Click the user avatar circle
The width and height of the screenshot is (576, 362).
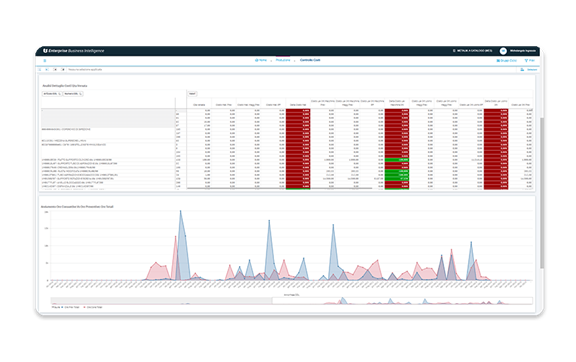click(503, 51)
